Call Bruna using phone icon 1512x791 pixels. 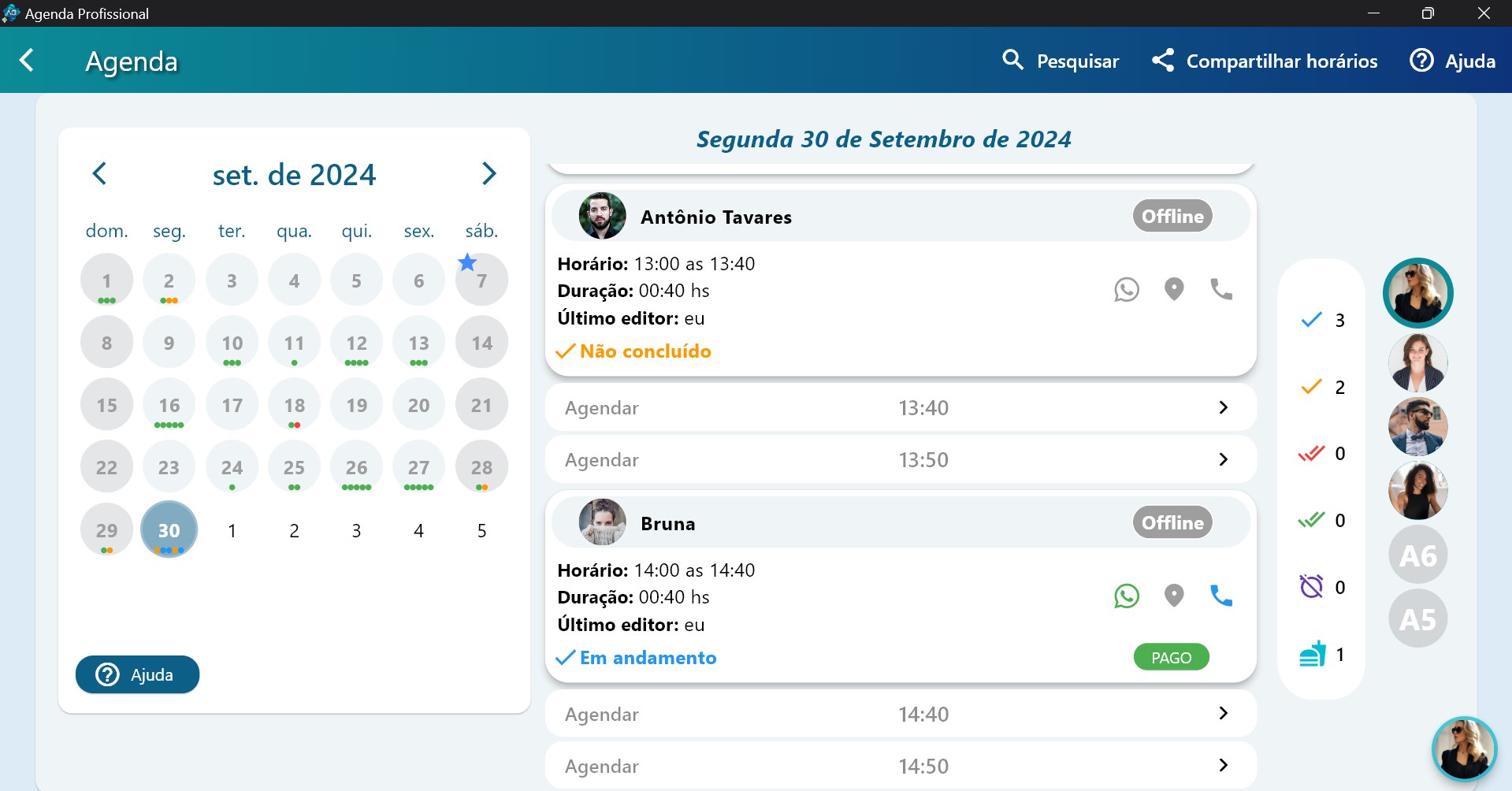coord(1221,596)
